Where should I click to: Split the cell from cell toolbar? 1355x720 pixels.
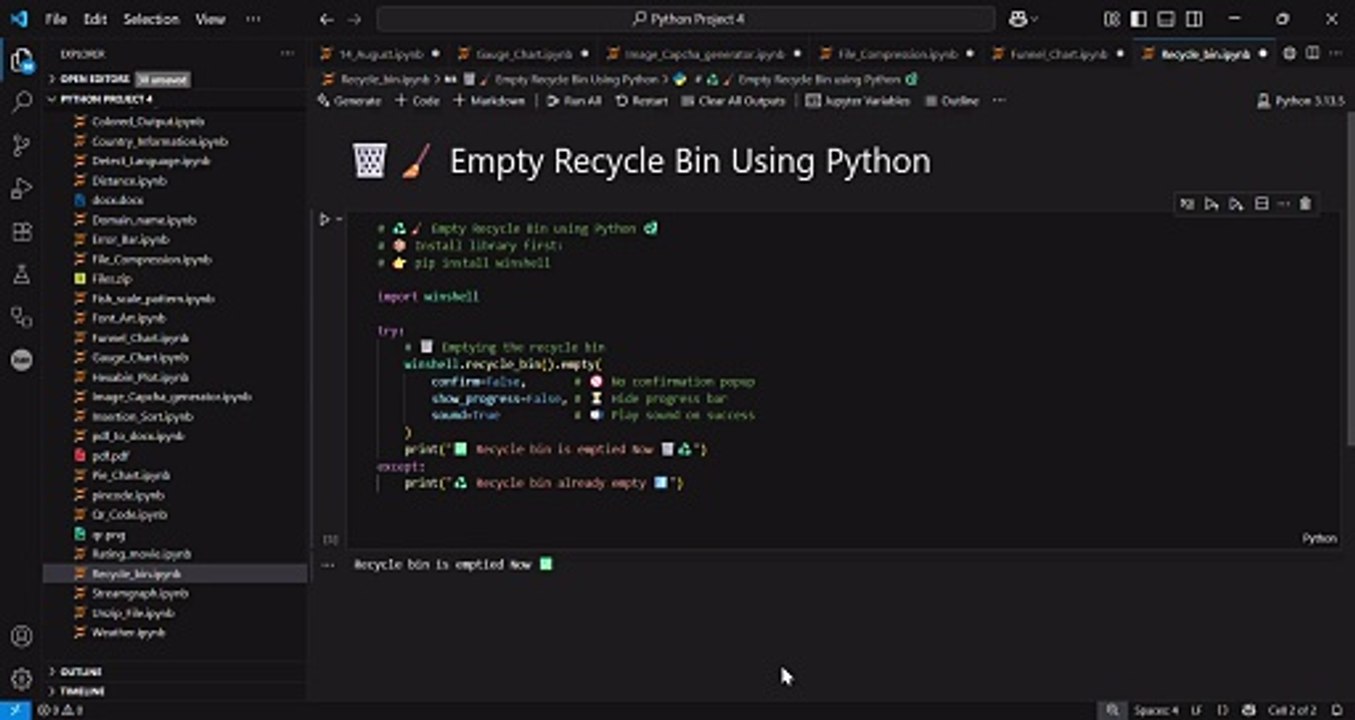click(1261, 204)
